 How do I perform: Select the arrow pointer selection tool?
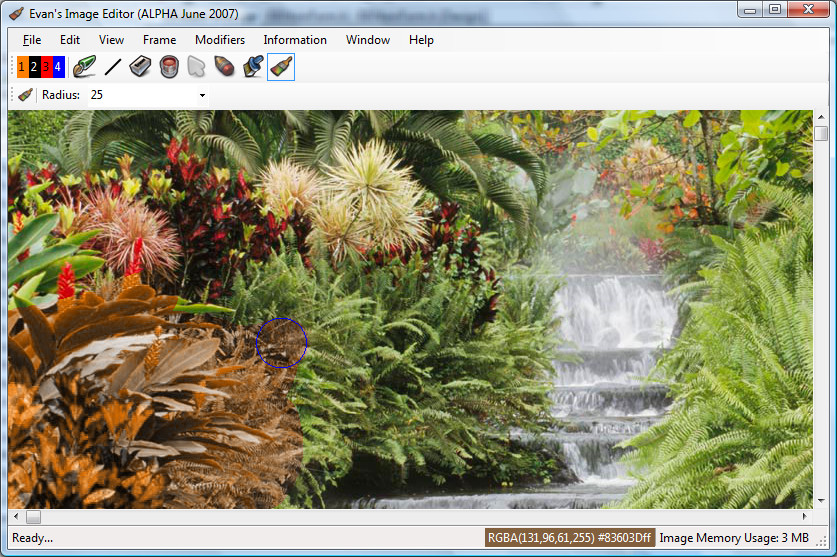click(196, 67)
